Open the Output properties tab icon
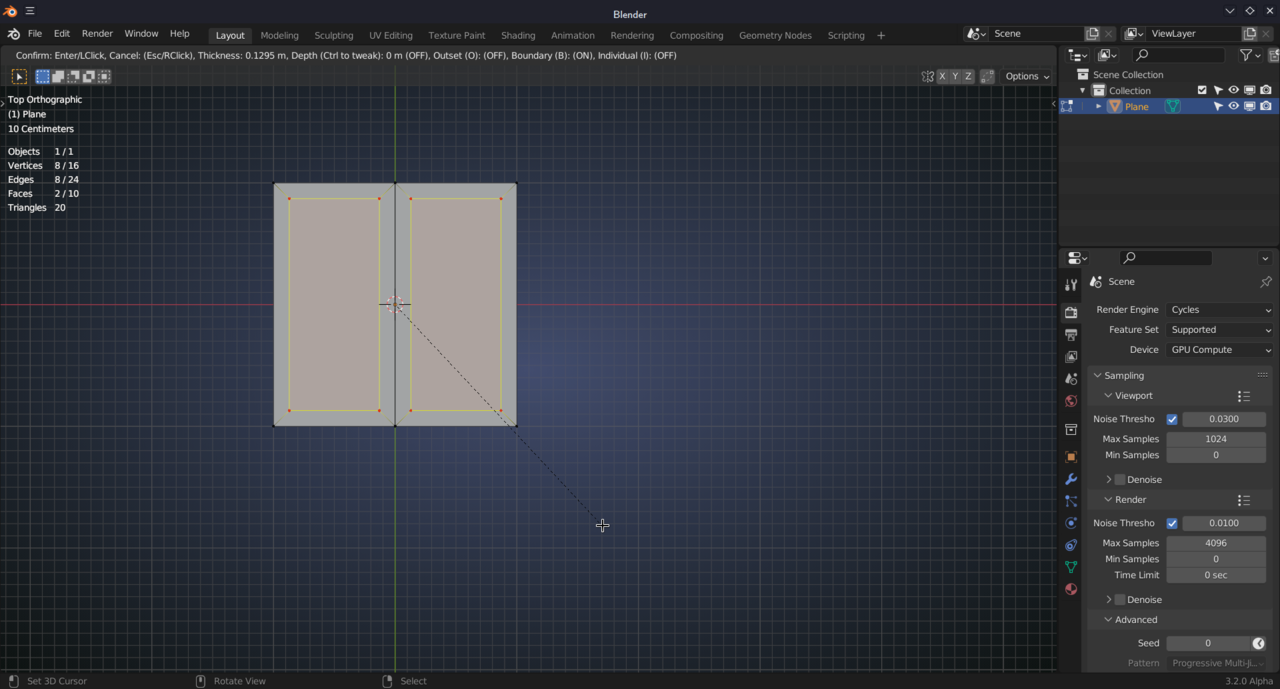 [x=1071, y=335]
